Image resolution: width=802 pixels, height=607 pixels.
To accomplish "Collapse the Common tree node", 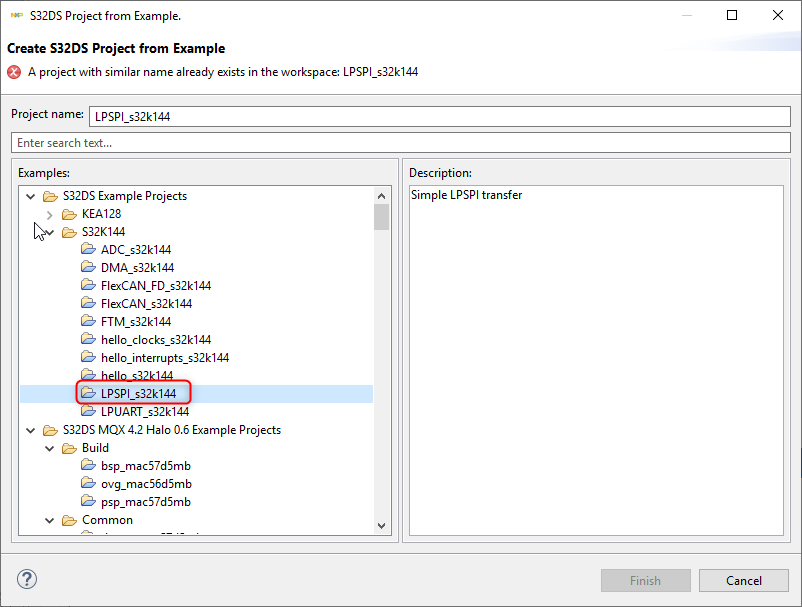I will [50, 521].
